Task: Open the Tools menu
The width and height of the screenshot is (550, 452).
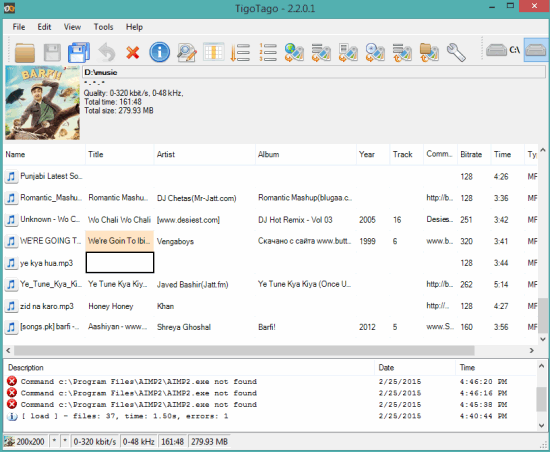Action: (x=103, y=27)
